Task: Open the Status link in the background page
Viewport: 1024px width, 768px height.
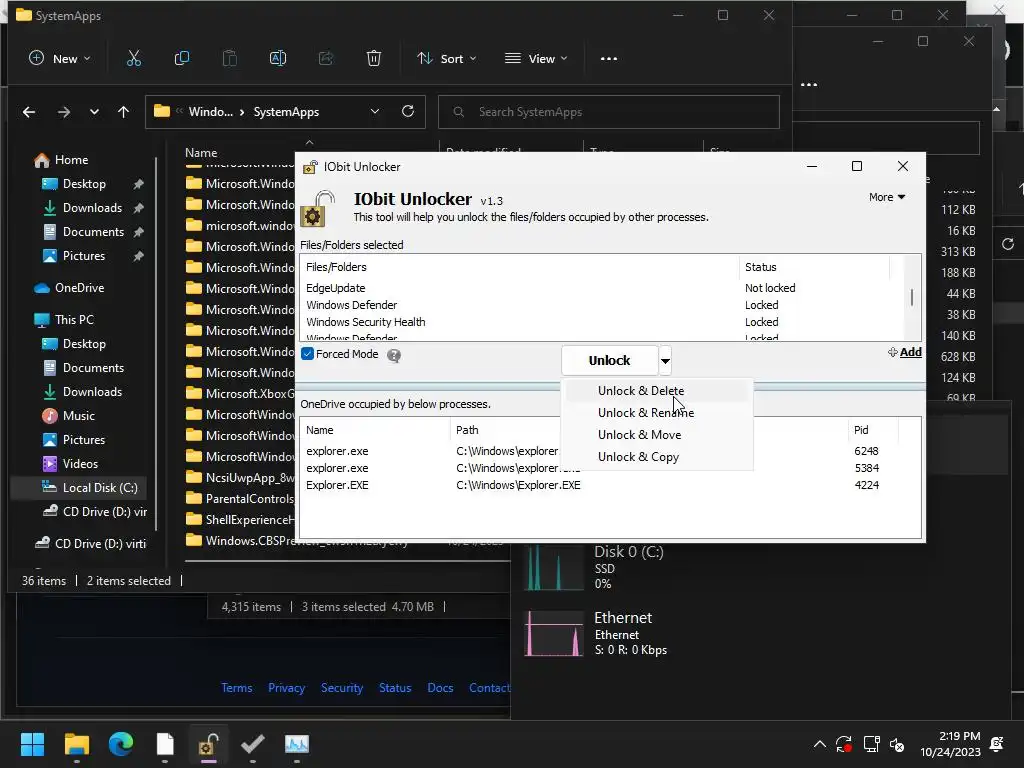Action: pos(395,688)
